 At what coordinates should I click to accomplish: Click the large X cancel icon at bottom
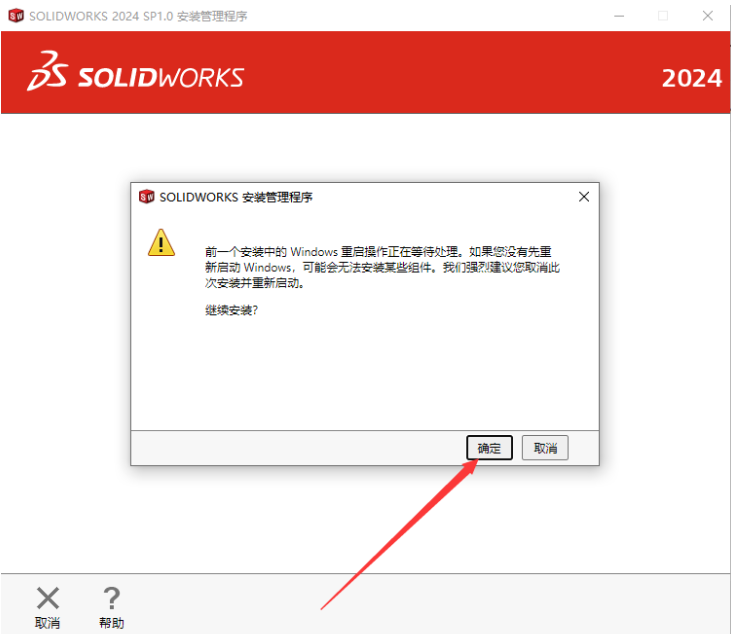tap(48, 598)
